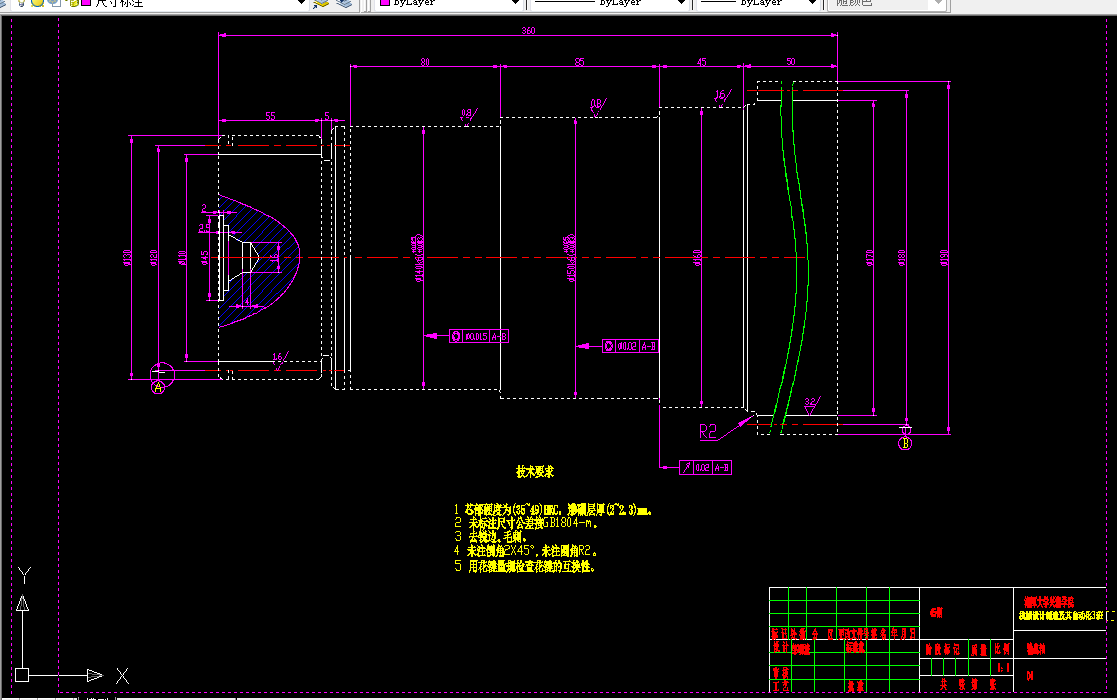1117x700 pixels.
Task: Select the 55 length dimension text
Action: (x=271, y=116)
